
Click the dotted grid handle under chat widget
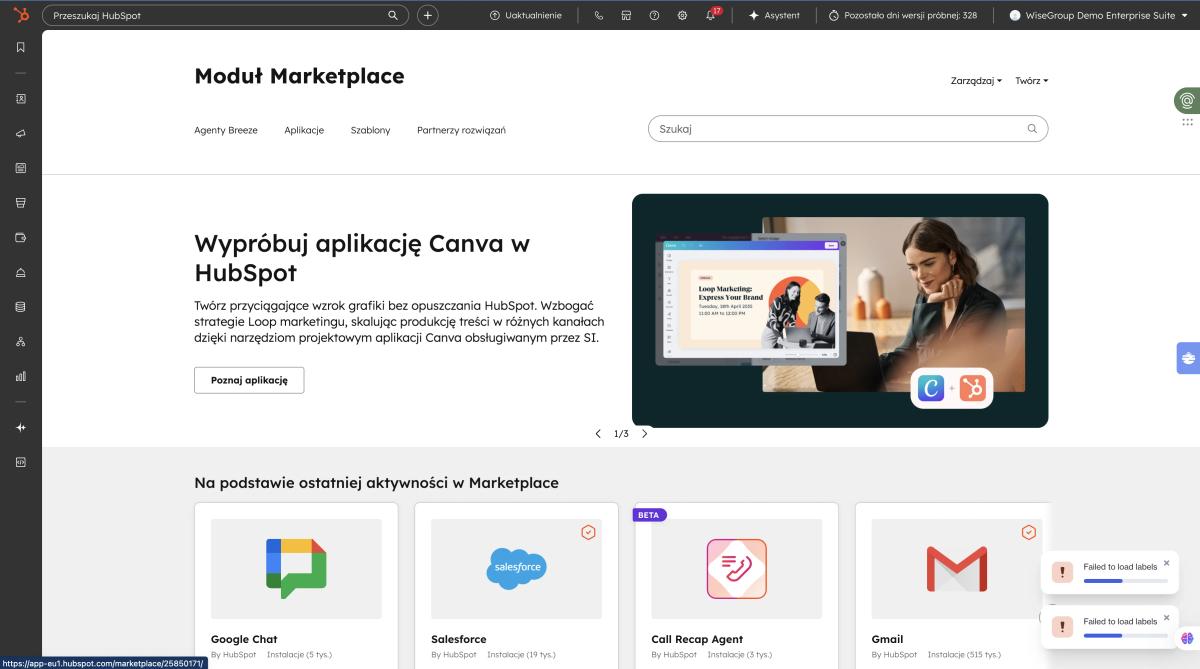coord(1188,122)
